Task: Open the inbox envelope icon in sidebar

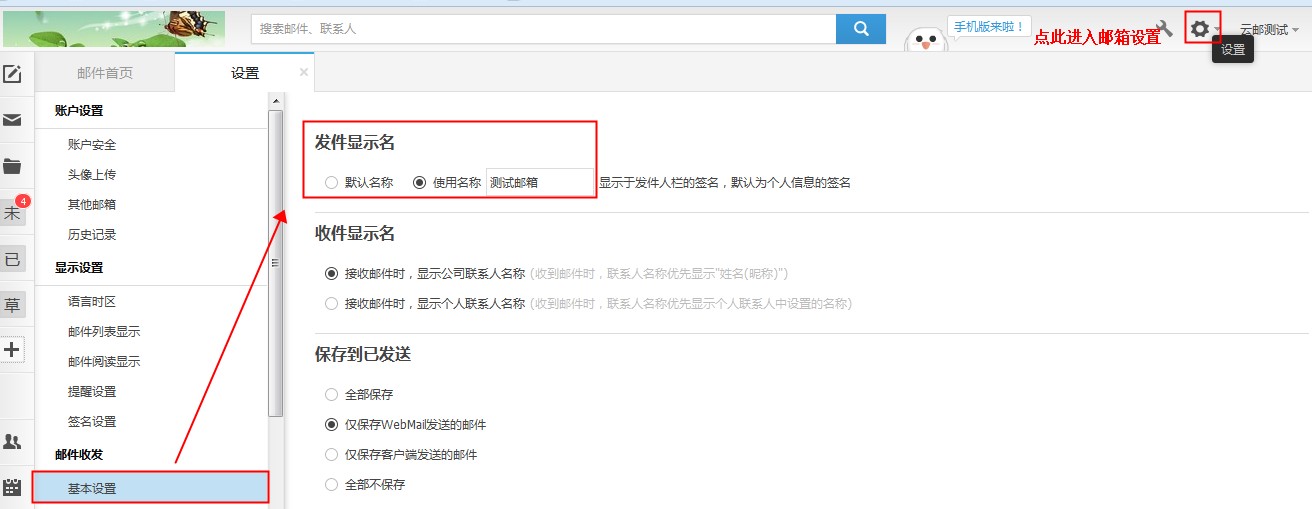Action: (x=13, y=121)
